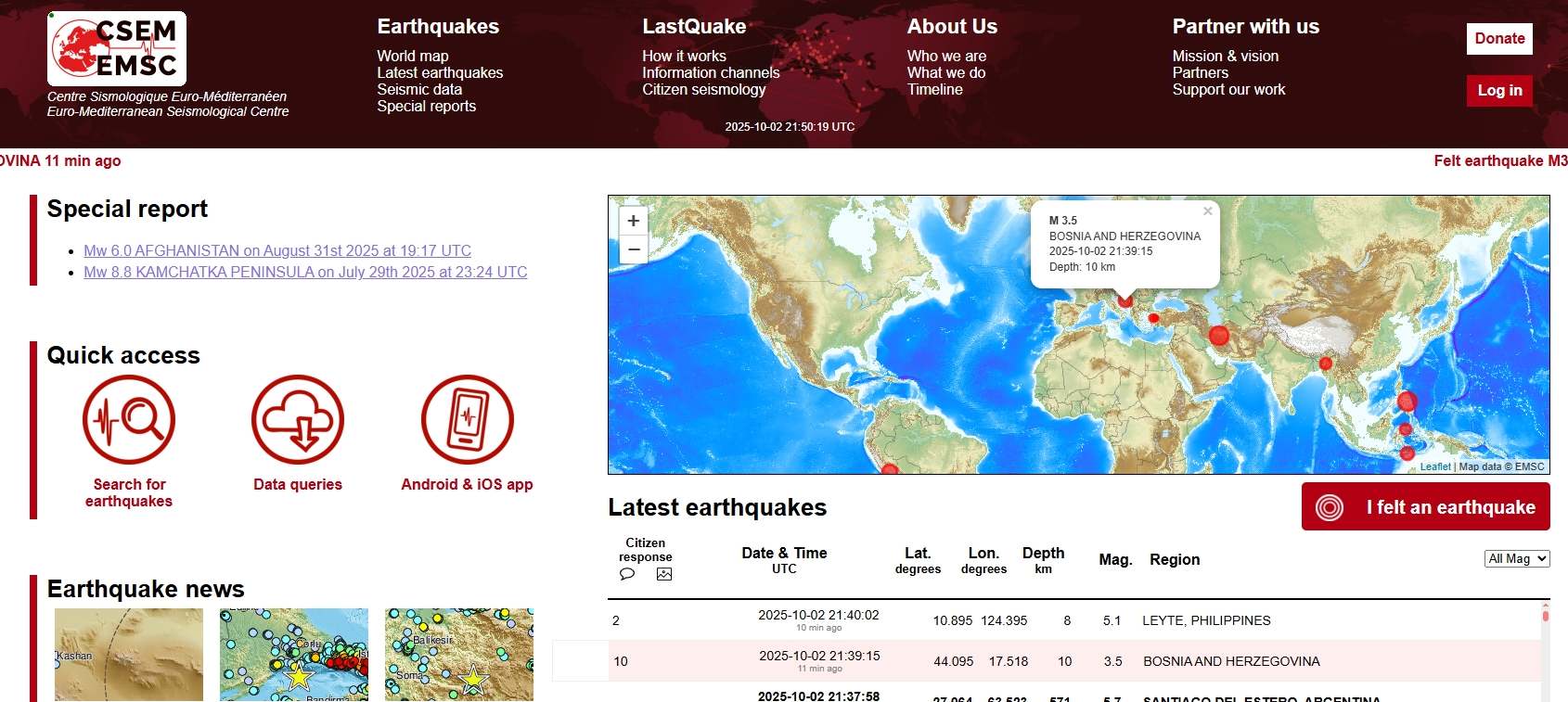Viewport: 1568px width, 702px height.
Task: Click the Log in button
Action: click(1499, 90)
